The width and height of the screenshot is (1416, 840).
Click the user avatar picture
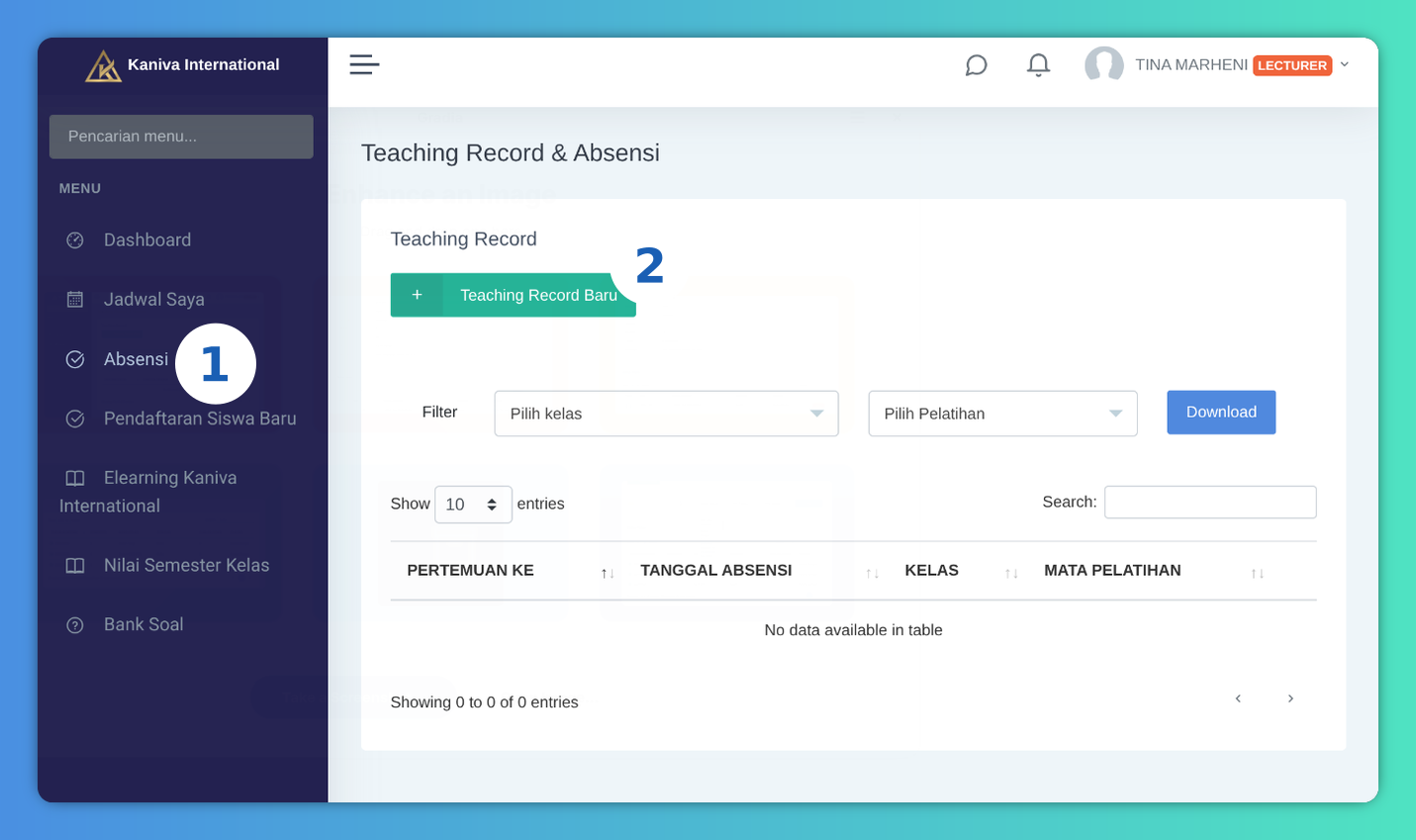[x=1103, y=65]
